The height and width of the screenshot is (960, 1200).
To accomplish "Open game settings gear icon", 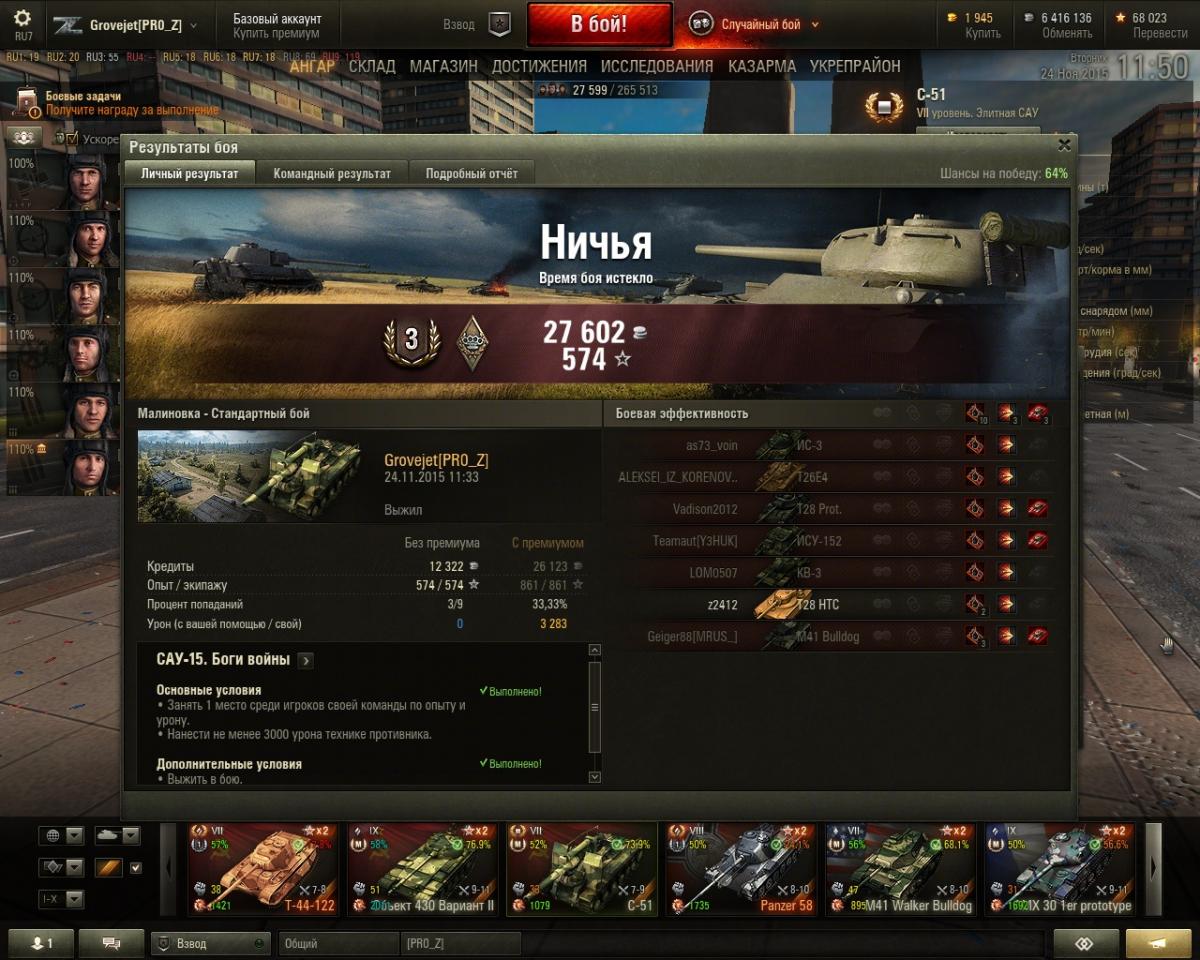I will (x=23, y=18).
